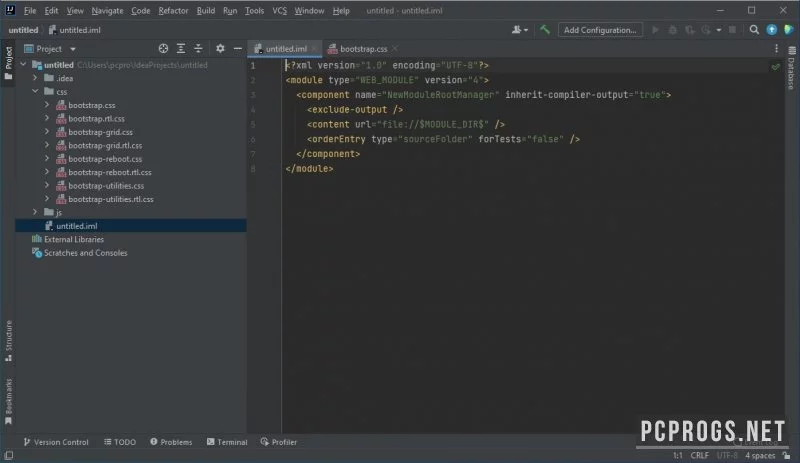Screen dimensions: 800x463
Task: Open the TODO tool window
Action: pos(120,442)
